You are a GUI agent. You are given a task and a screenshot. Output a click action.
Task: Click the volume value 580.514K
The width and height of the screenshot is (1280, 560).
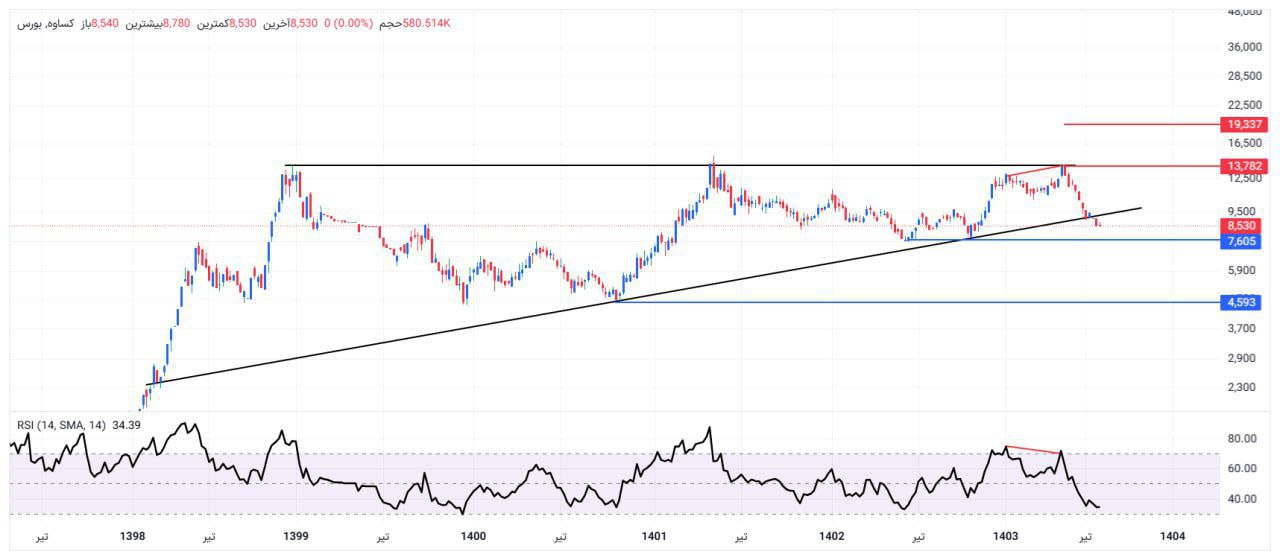coord(426,23)
